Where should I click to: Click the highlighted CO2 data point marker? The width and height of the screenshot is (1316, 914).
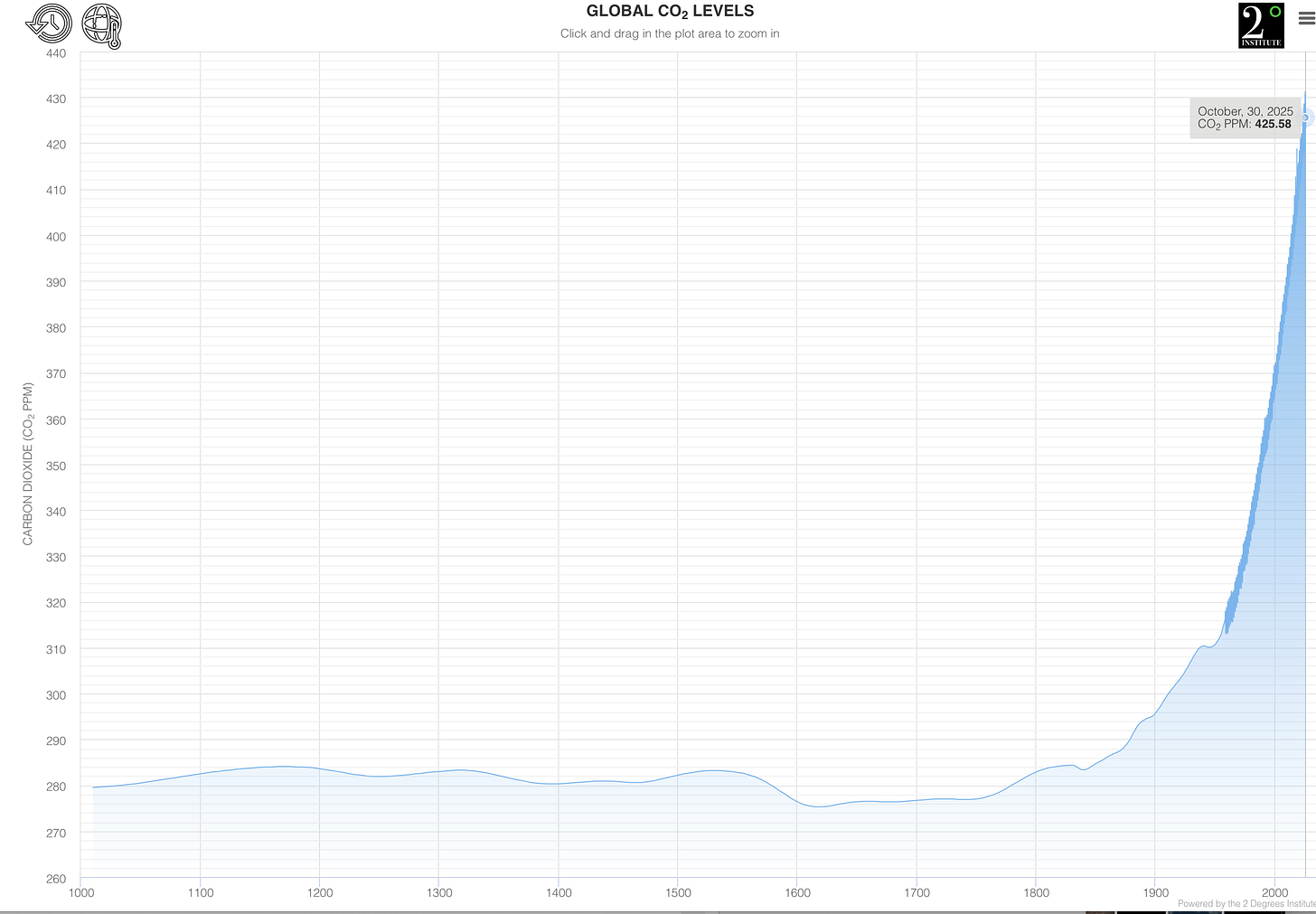pos(1305,118)
